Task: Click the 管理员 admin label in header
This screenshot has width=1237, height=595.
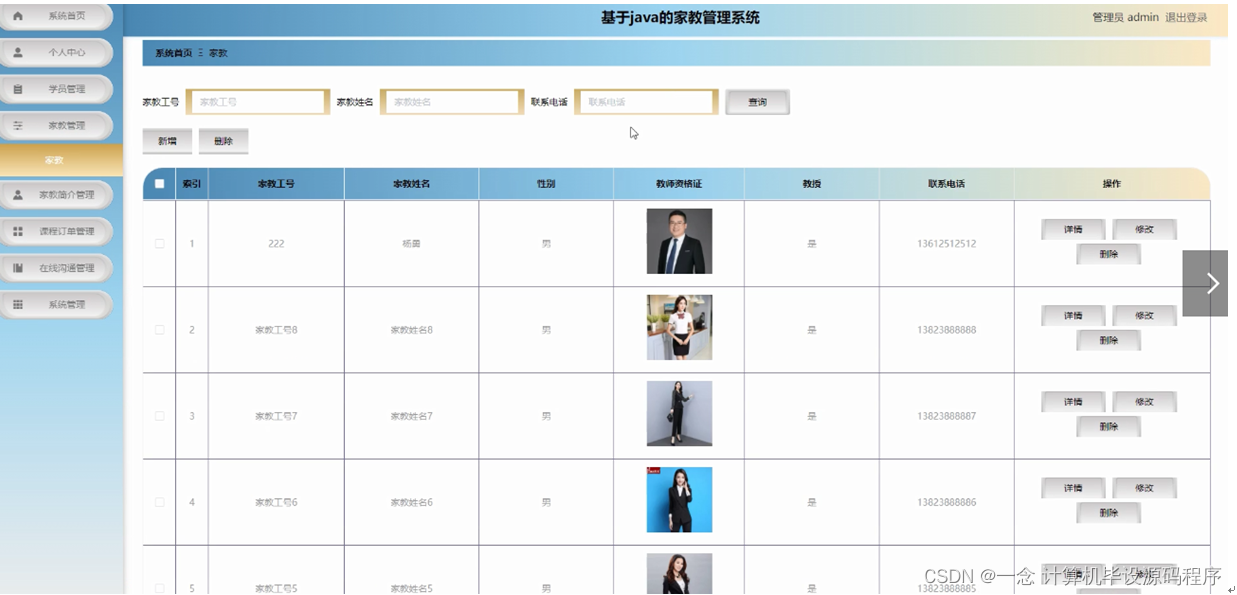Action: coord(1125,17)
